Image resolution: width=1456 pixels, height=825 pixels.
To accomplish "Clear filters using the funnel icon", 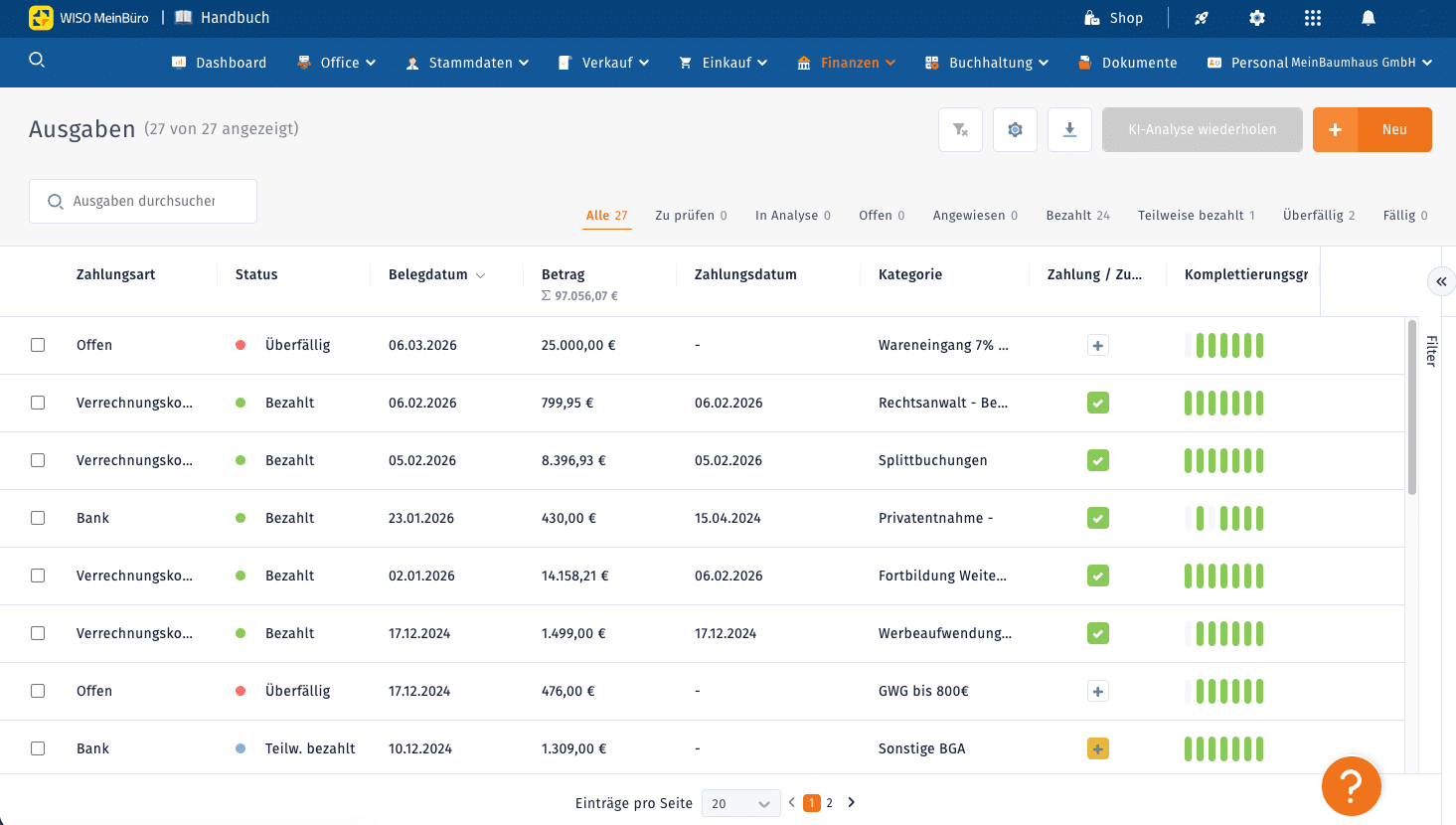I will point(960,129).
